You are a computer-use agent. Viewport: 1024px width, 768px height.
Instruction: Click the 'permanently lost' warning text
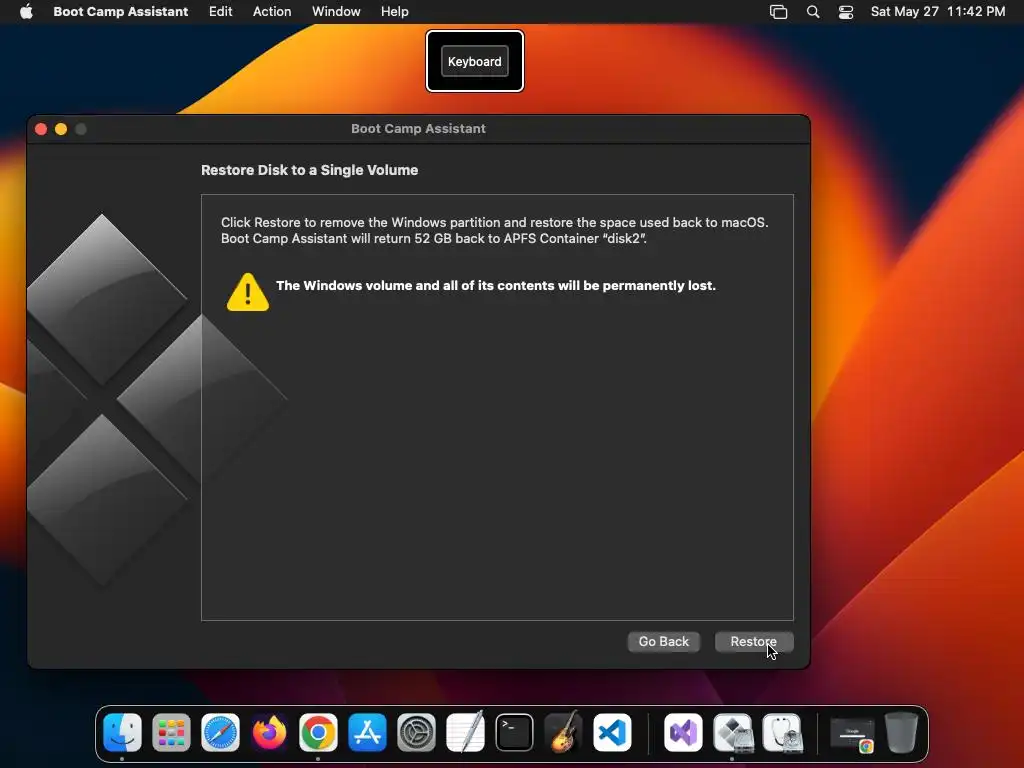[496, 285]
